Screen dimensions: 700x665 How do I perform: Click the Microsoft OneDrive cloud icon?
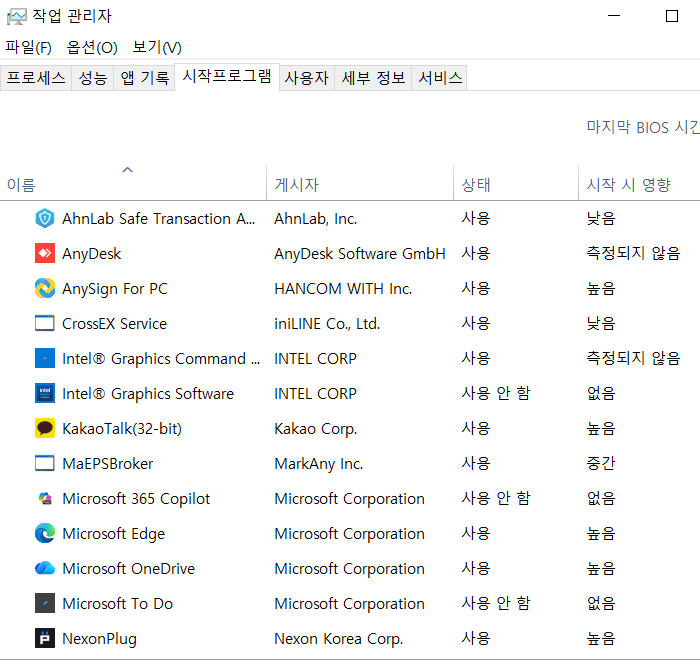click(45, 568)
